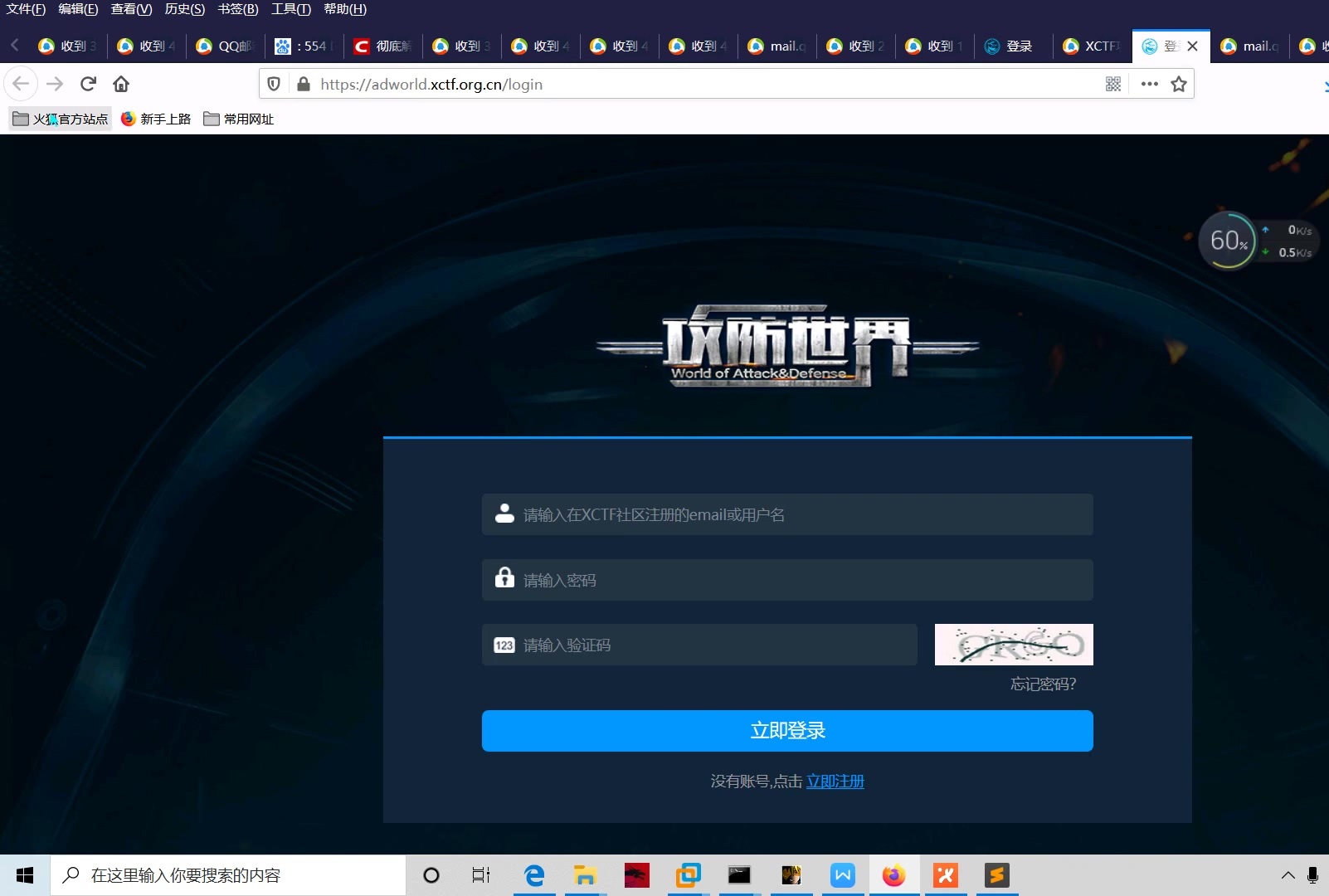The width and height of the screenshot is (1329, 896).
Task: Open the 帮助(H) menu
Action: tap(344, 9)
